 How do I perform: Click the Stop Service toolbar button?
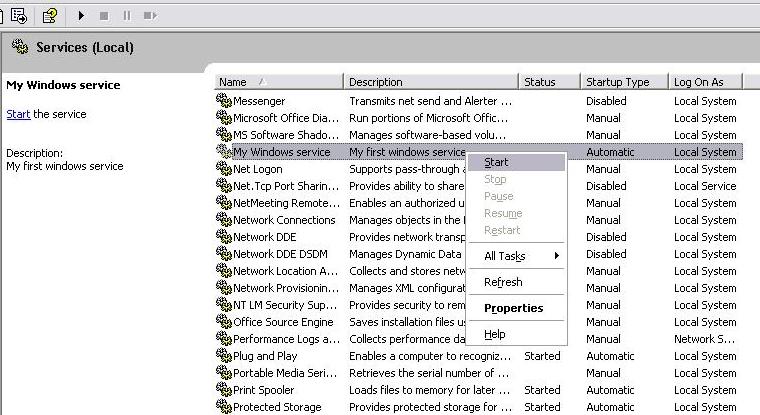pyautogui.click(x=104, y=16)
